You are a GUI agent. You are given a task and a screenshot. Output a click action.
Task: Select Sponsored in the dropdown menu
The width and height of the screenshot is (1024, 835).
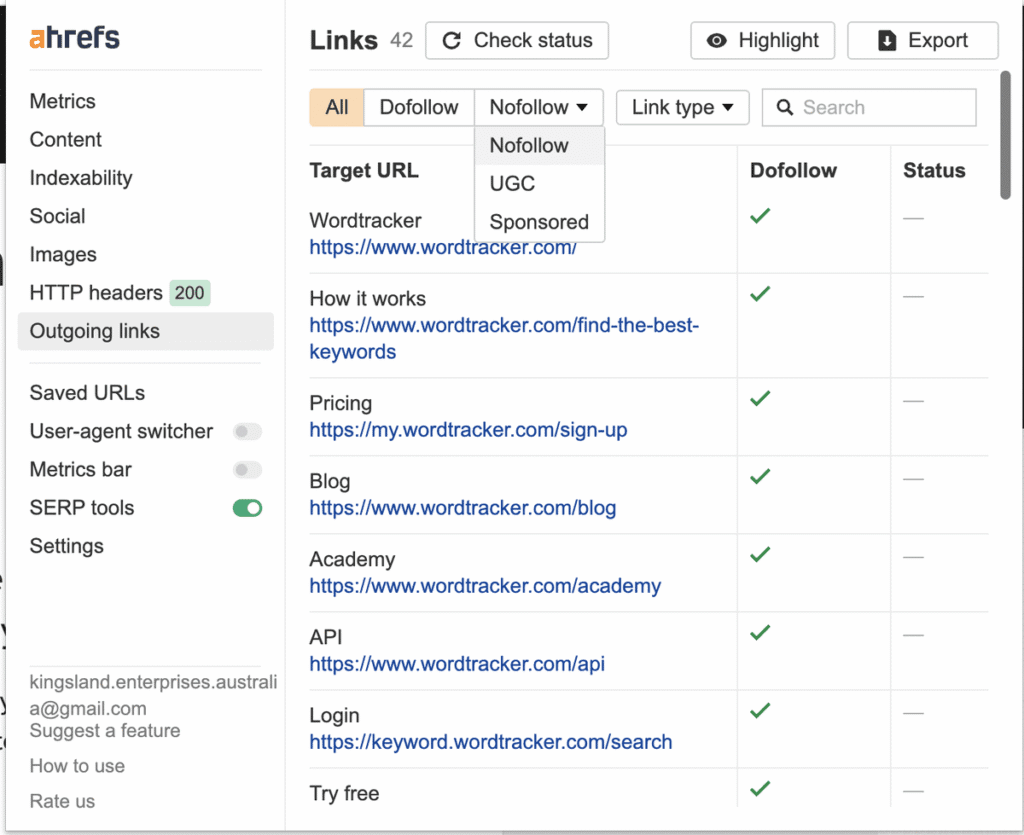(x=539, y=222)
